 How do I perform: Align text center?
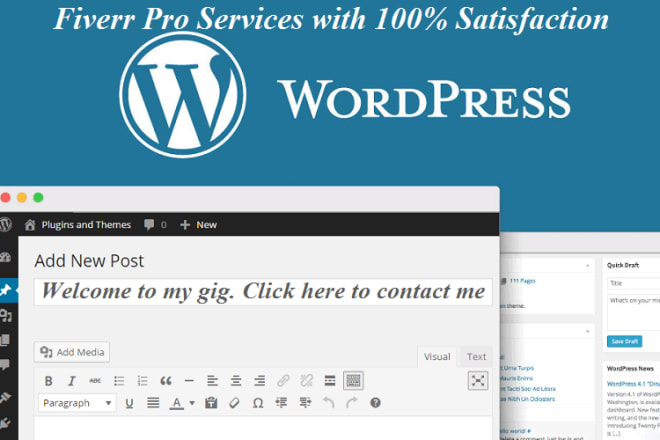(236, 381)
